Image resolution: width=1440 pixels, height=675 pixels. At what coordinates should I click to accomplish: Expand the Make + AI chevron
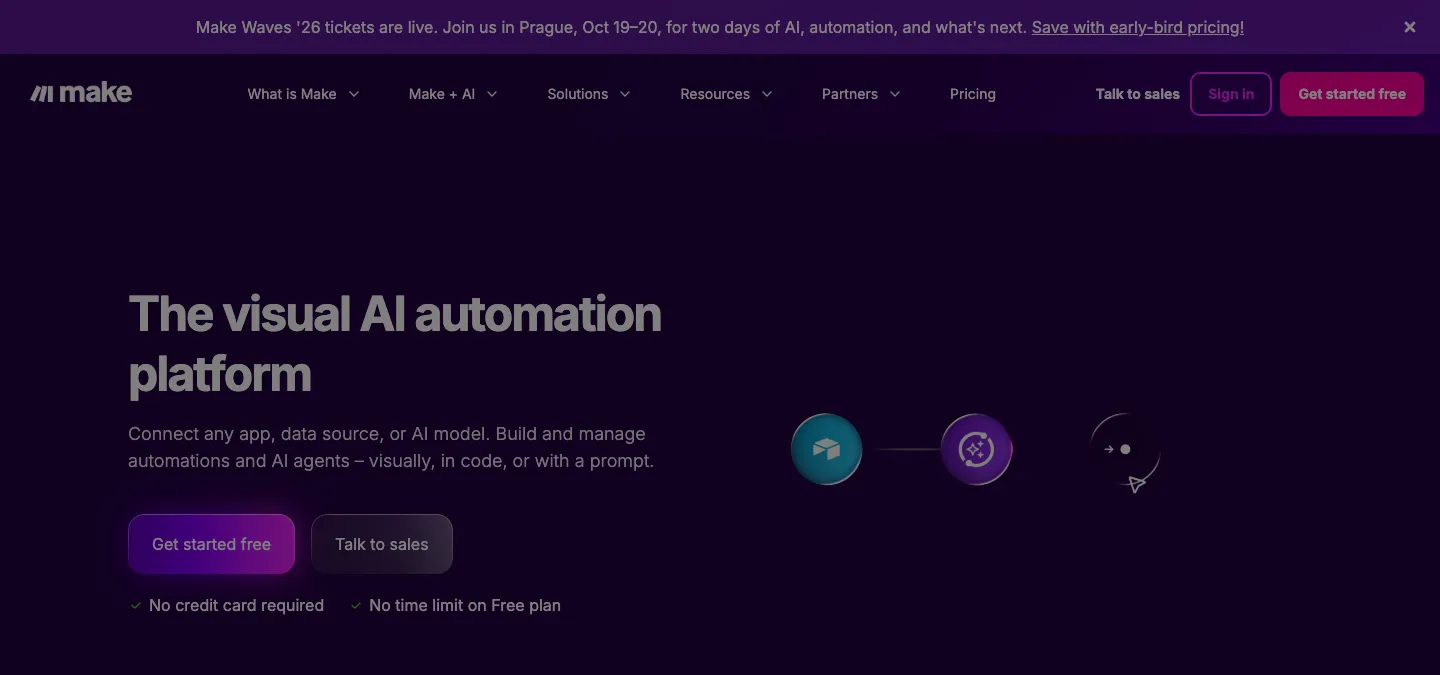pos(492,94)
